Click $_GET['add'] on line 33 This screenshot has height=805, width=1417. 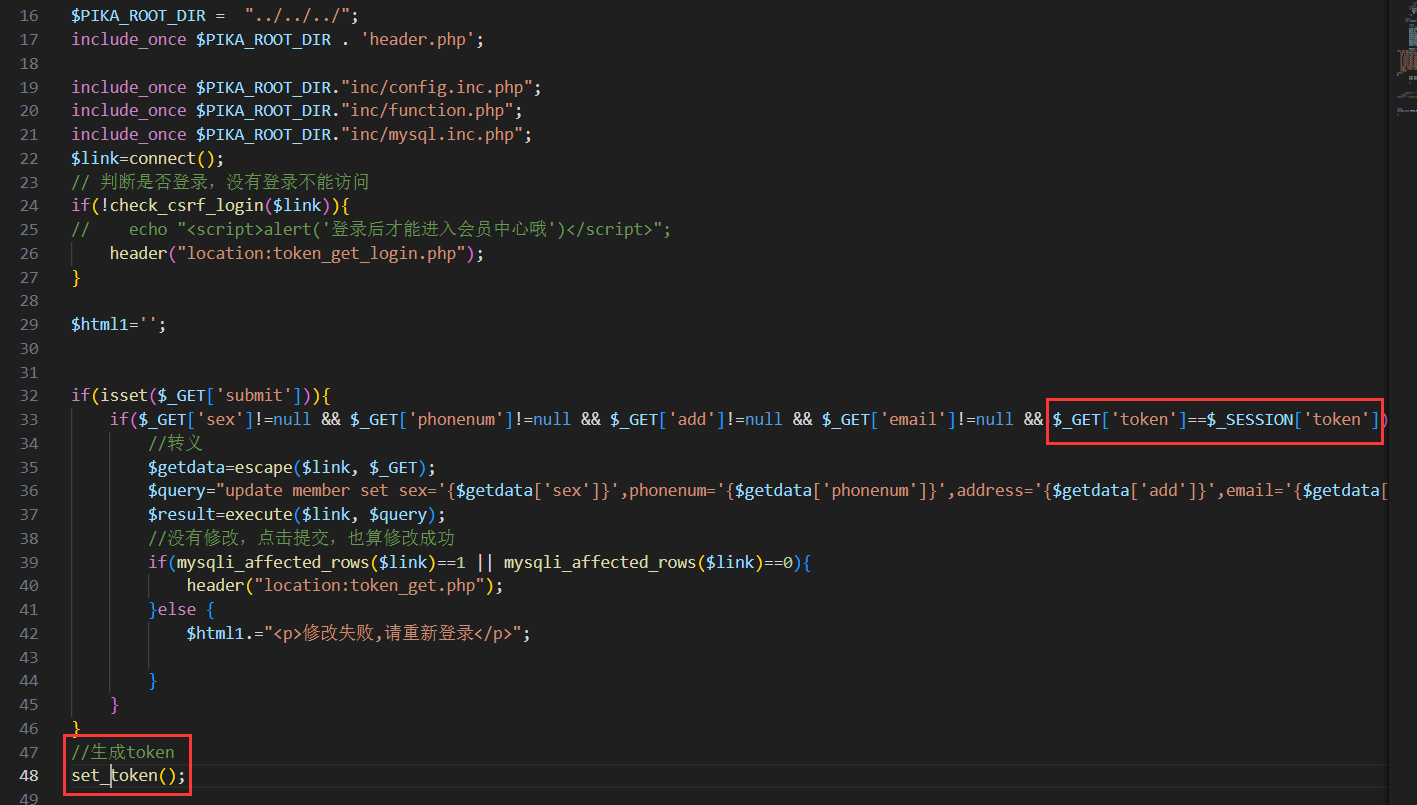point(667,419)
